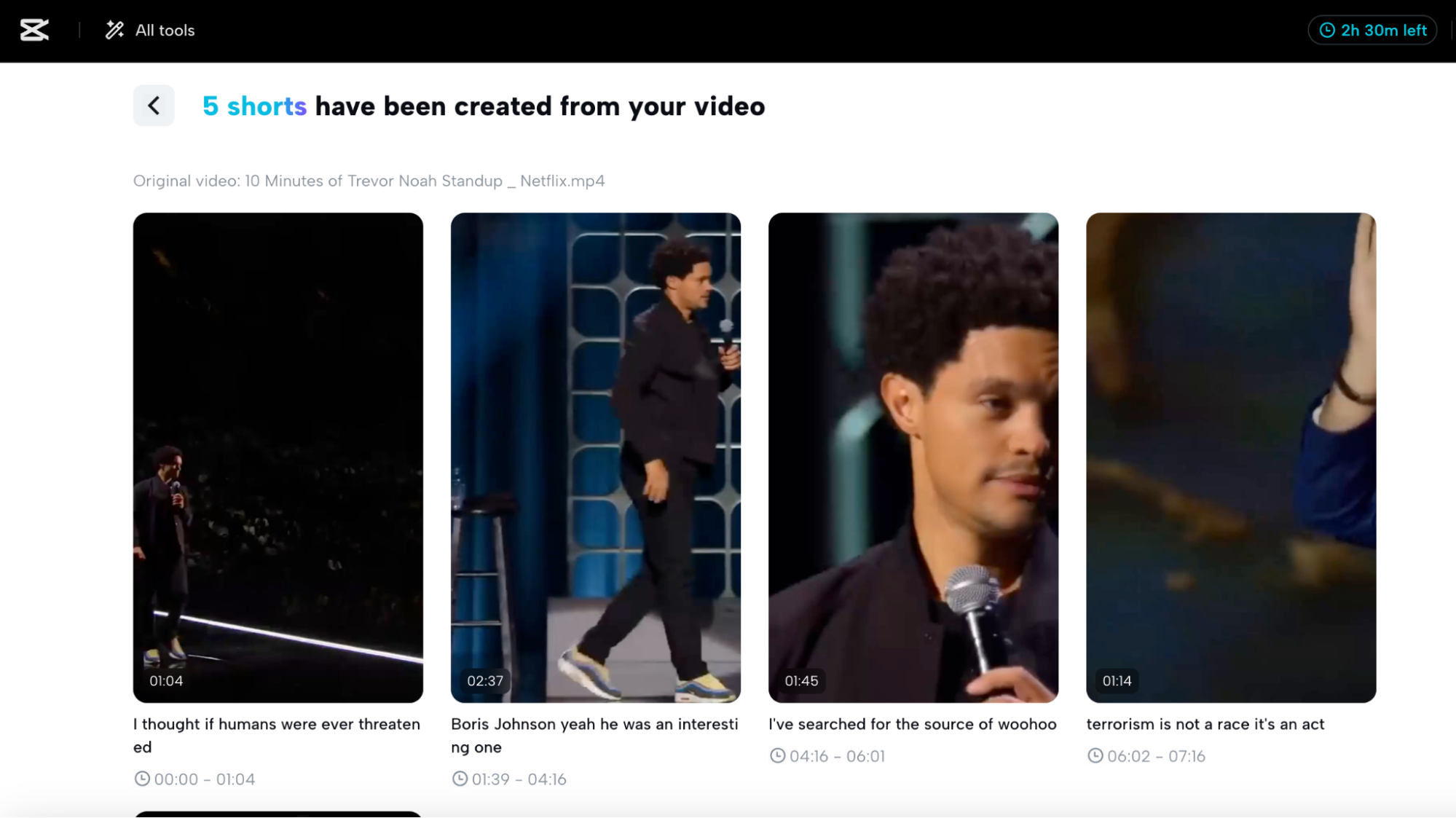Click the back arrow button

[154, 106]
